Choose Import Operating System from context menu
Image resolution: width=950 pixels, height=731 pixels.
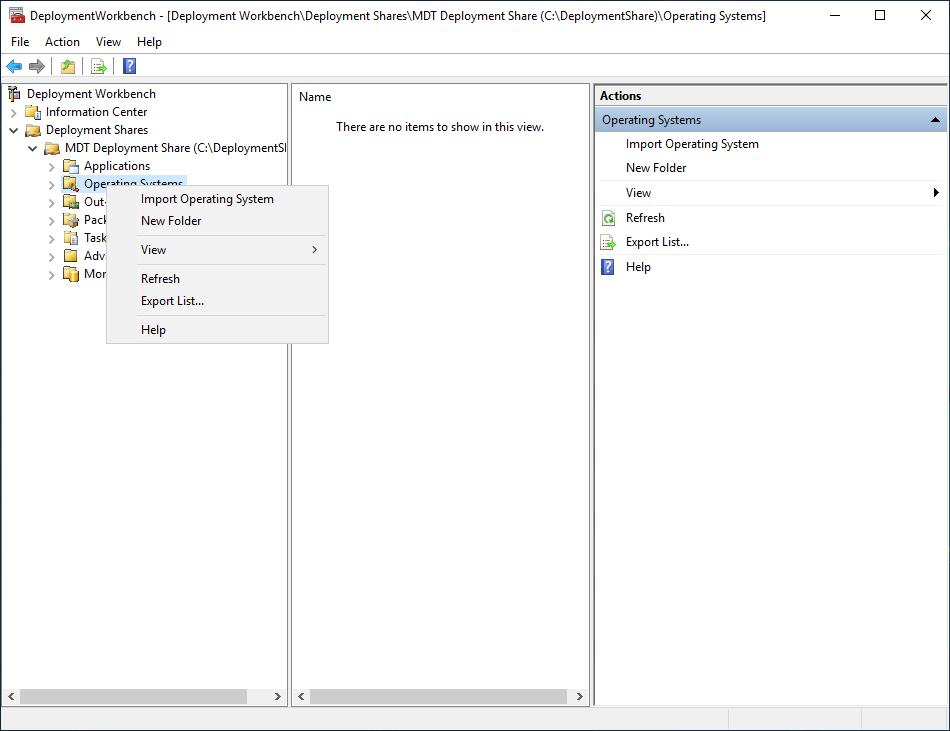(x=207, y=199)
